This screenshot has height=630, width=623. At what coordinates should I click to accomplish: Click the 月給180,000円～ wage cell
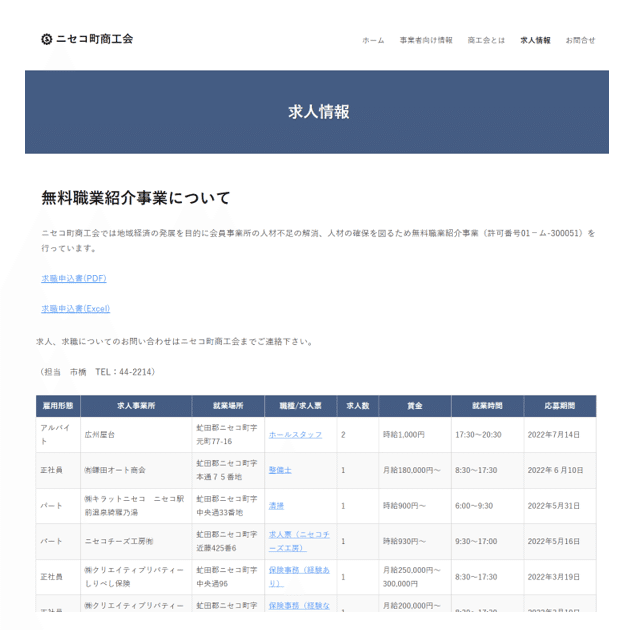(415, 470)
